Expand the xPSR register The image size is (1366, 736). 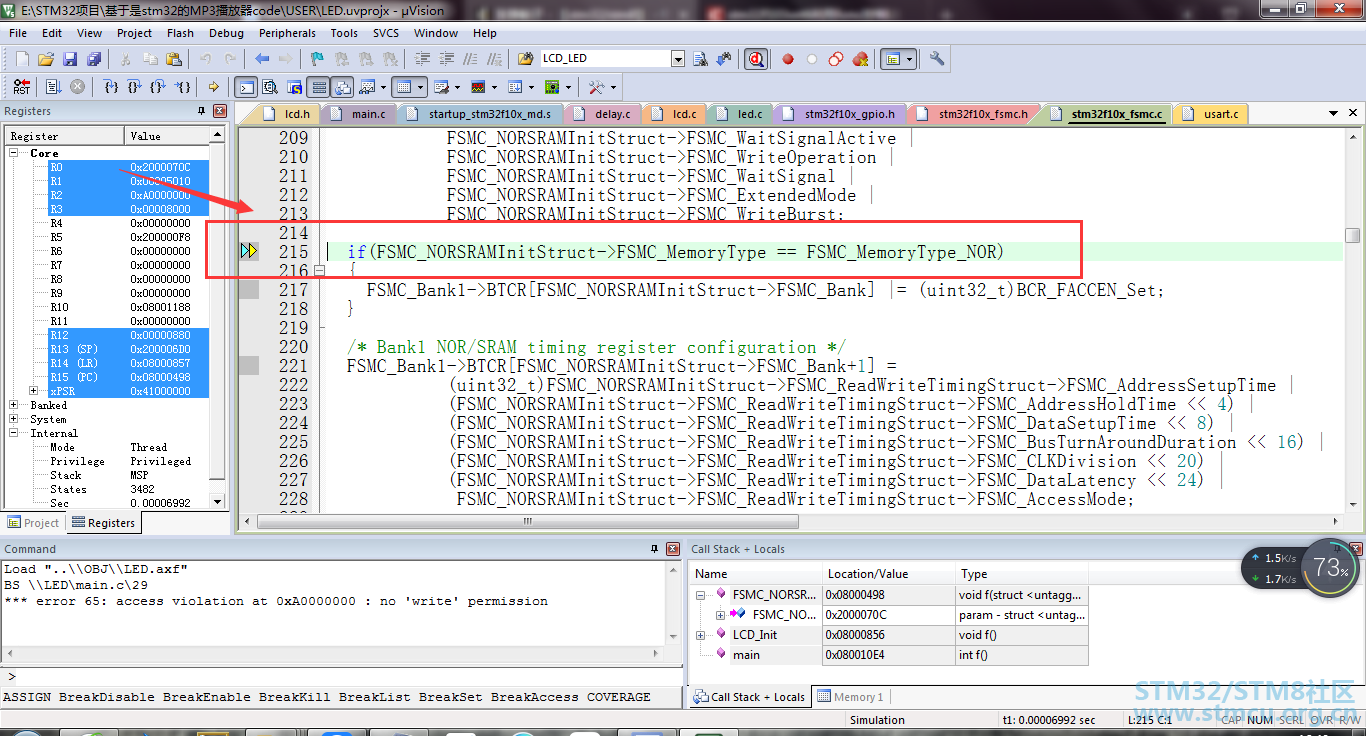tap(34, 391)
